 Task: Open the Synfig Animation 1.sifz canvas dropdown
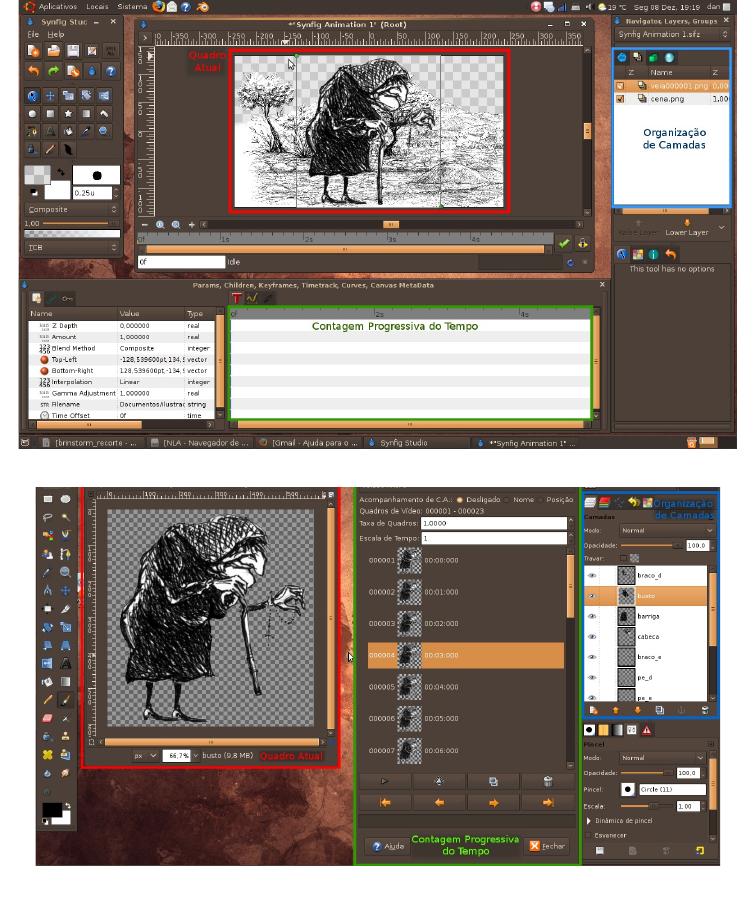[672, 35]
